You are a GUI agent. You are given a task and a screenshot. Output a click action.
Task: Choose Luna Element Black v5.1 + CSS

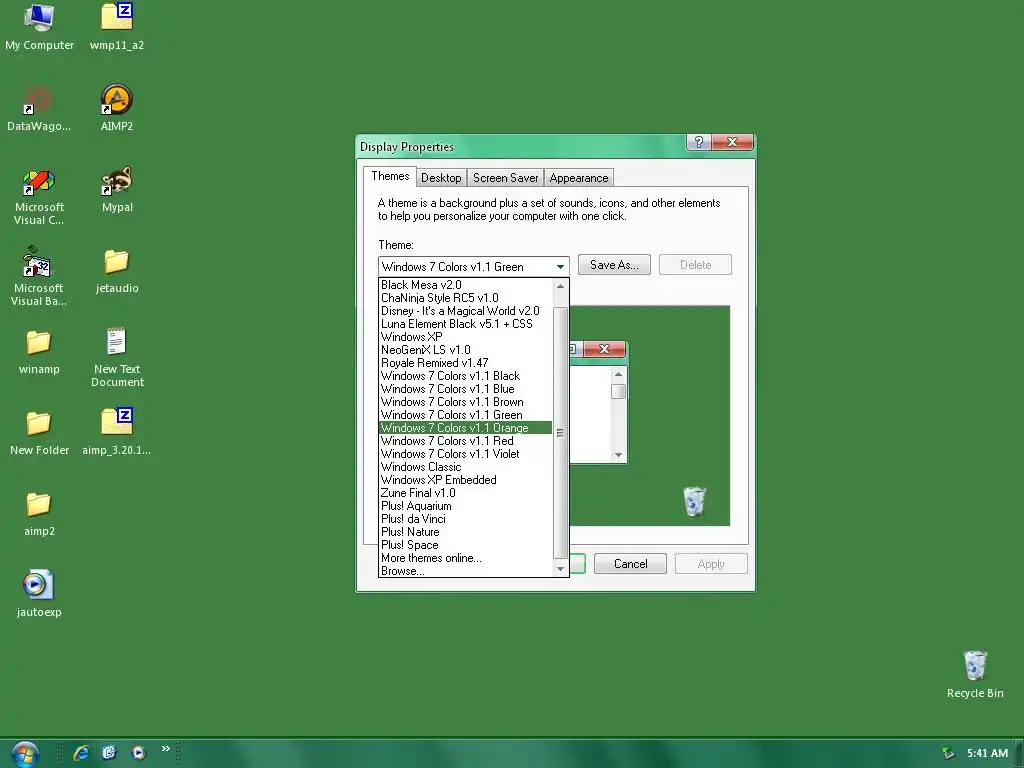pos(465,324)
